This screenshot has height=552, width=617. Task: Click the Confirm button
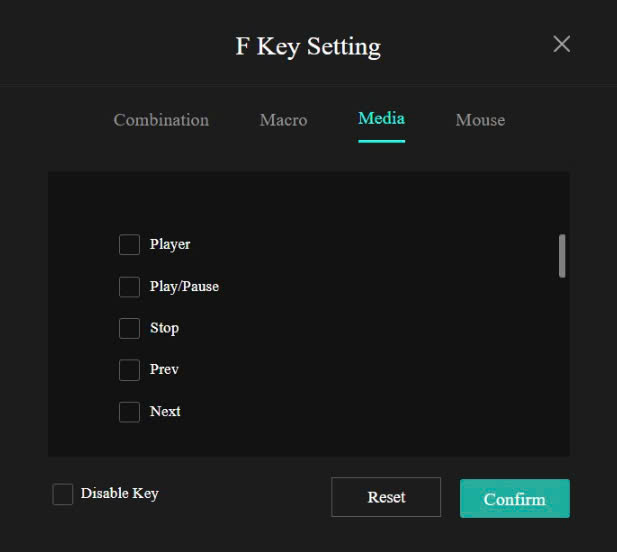click(x=514, y=498)
